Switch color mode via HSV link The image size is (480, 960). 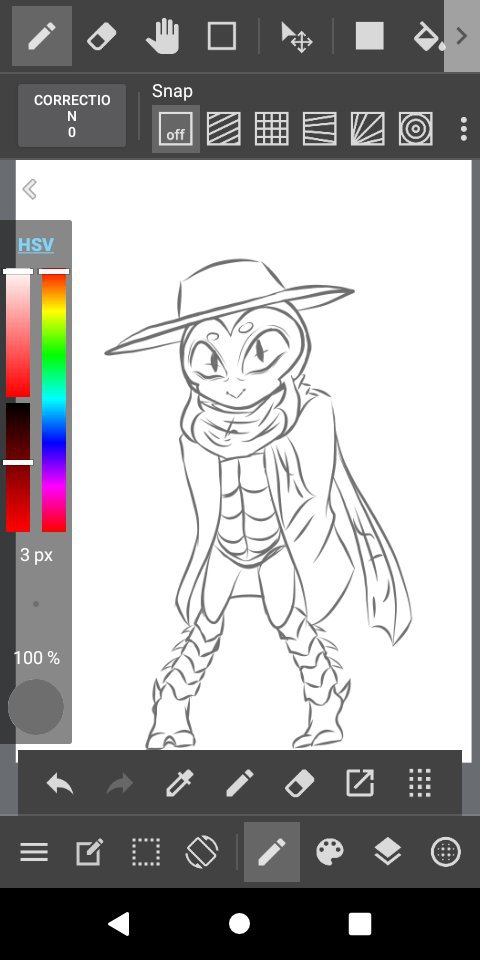click(x=36, y=245)
